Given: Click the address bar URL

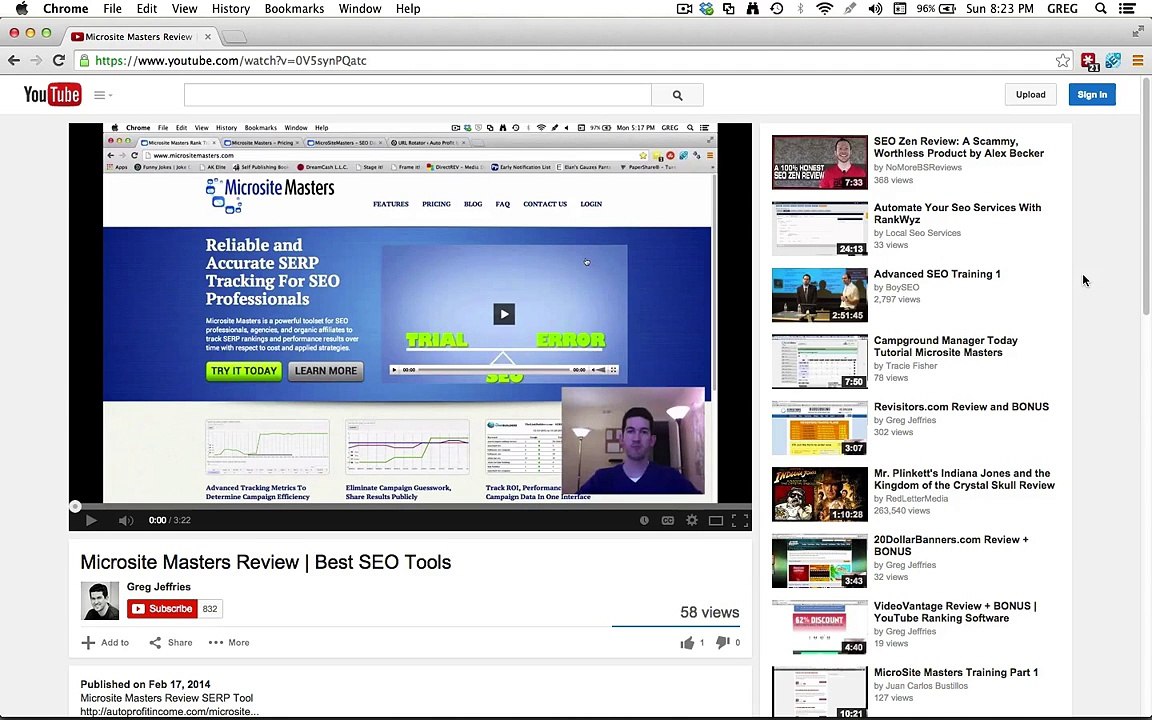Looking at the screenshot, I should click(x=231, y=60).
